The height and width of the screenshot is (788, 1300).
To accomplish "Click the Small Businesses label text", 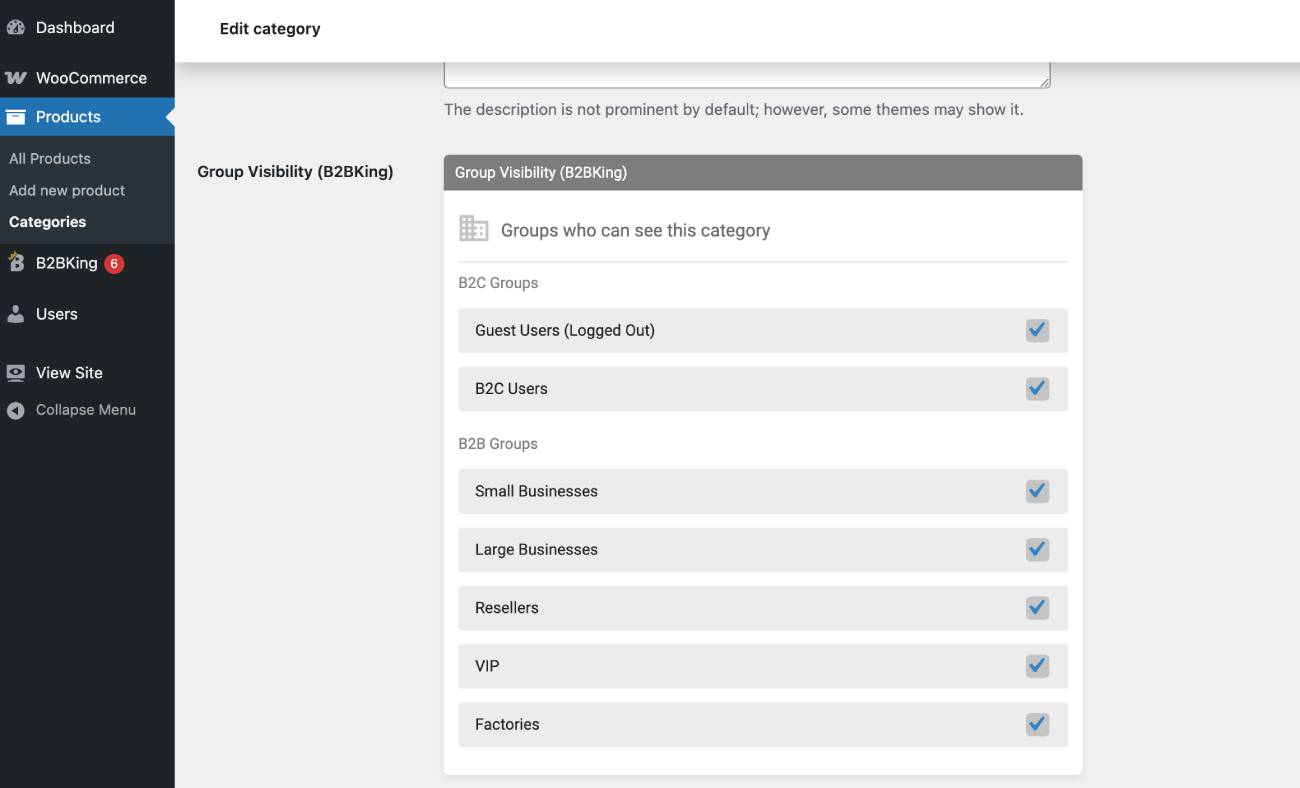I will pyautogui.click(x=536, y=491).
